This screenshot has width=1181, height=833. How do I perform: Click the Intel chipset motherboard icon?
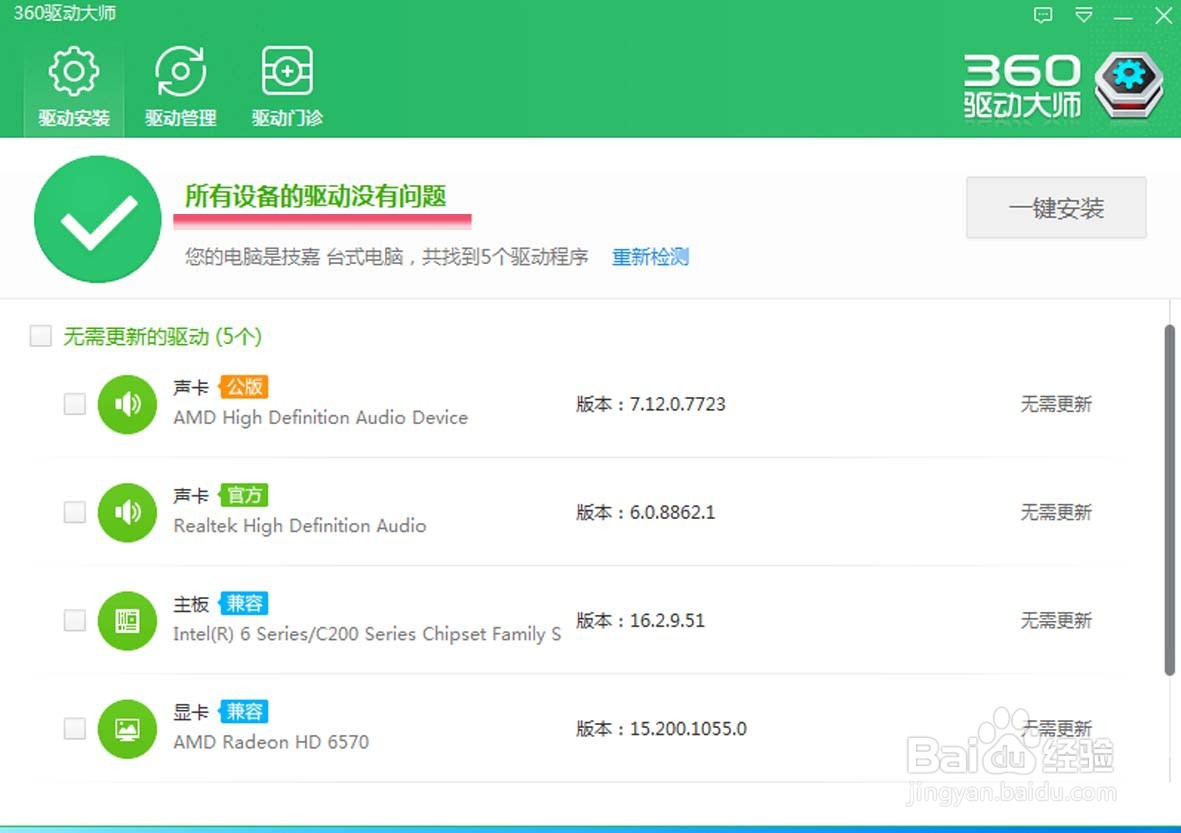tap(127, 621)
